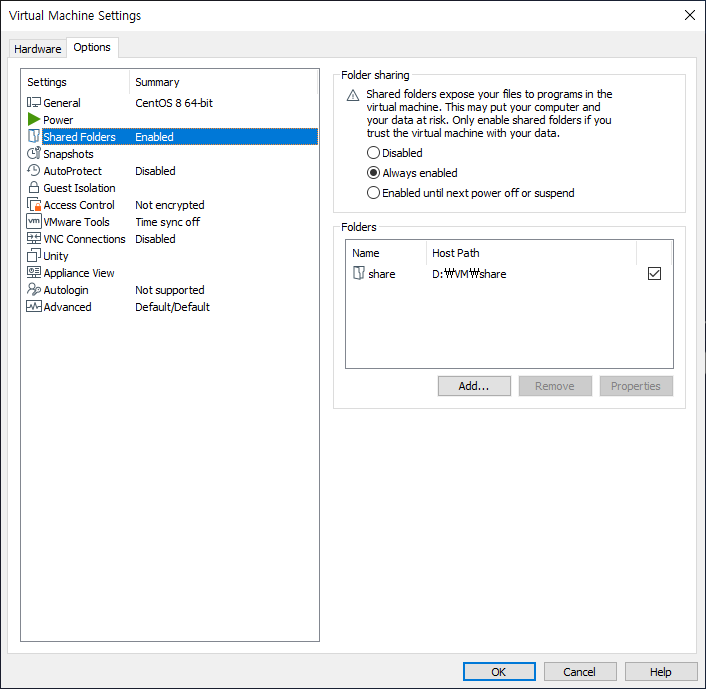Click the Unity windows icon
706x689 pixels.
[34, 255]
